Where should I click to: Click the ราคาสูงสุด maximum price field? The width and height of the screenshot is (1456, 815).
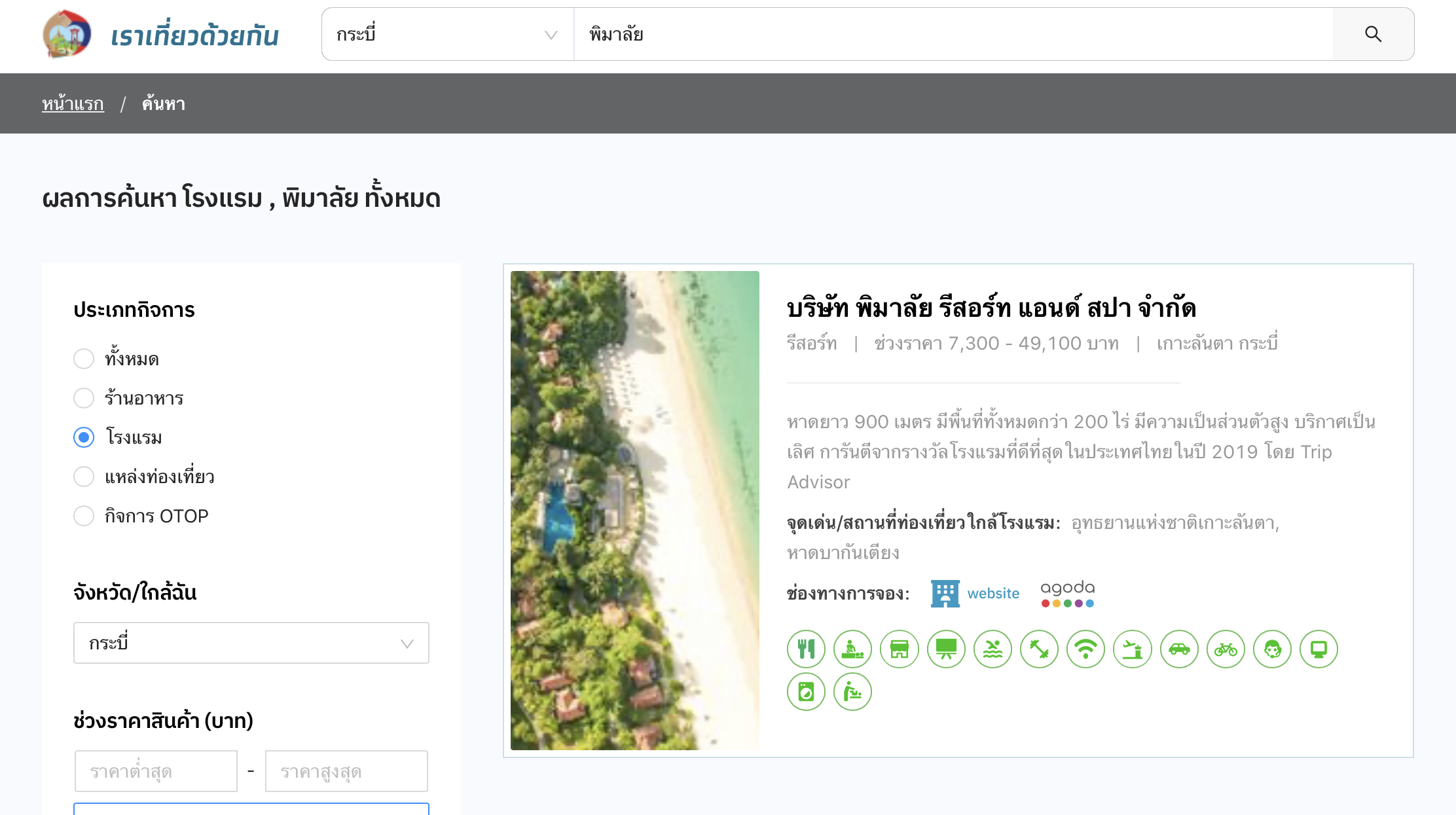(346, 771)
